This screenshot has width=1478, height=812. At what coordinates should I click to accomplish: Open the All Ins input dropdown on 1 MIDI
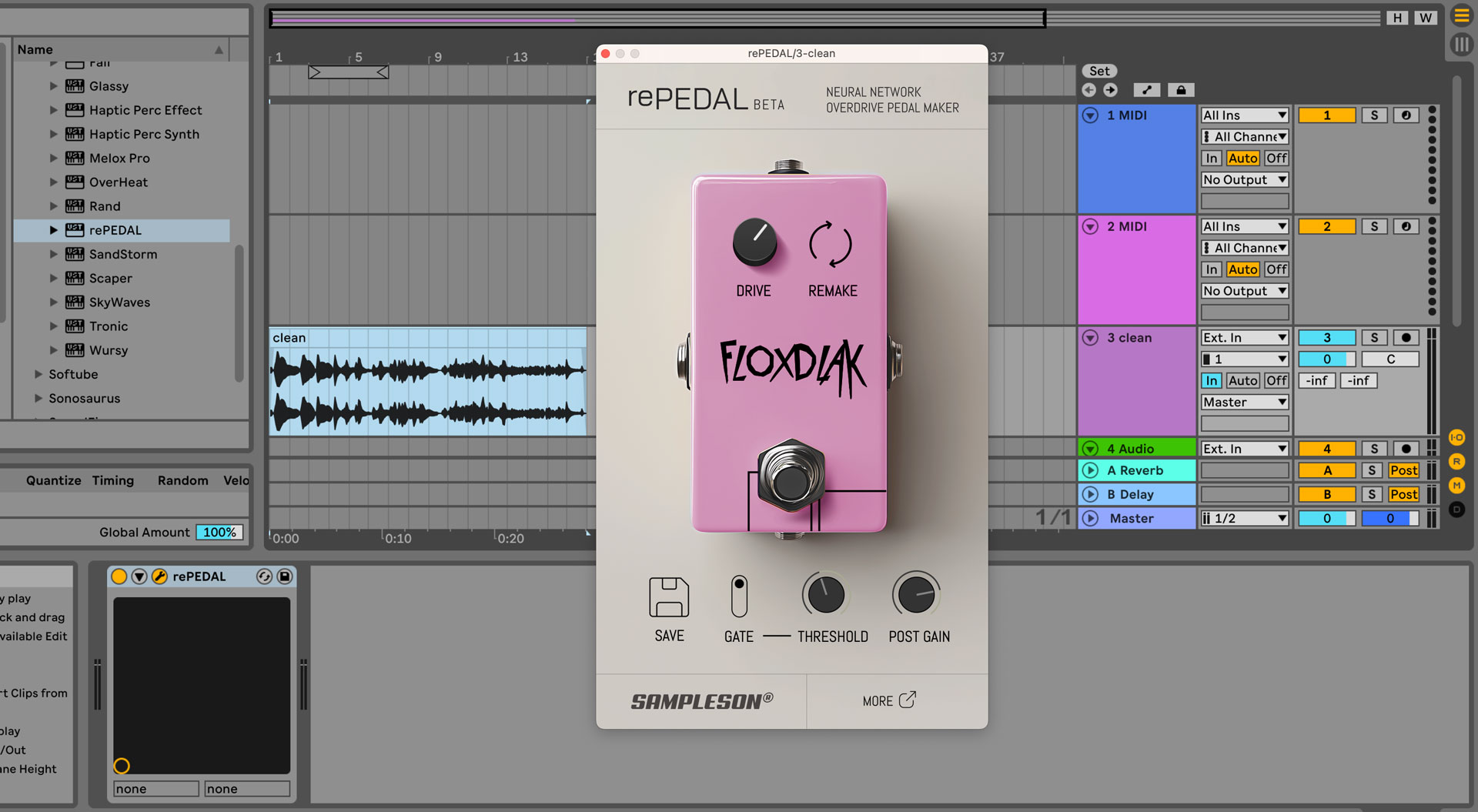(1244, 115)
